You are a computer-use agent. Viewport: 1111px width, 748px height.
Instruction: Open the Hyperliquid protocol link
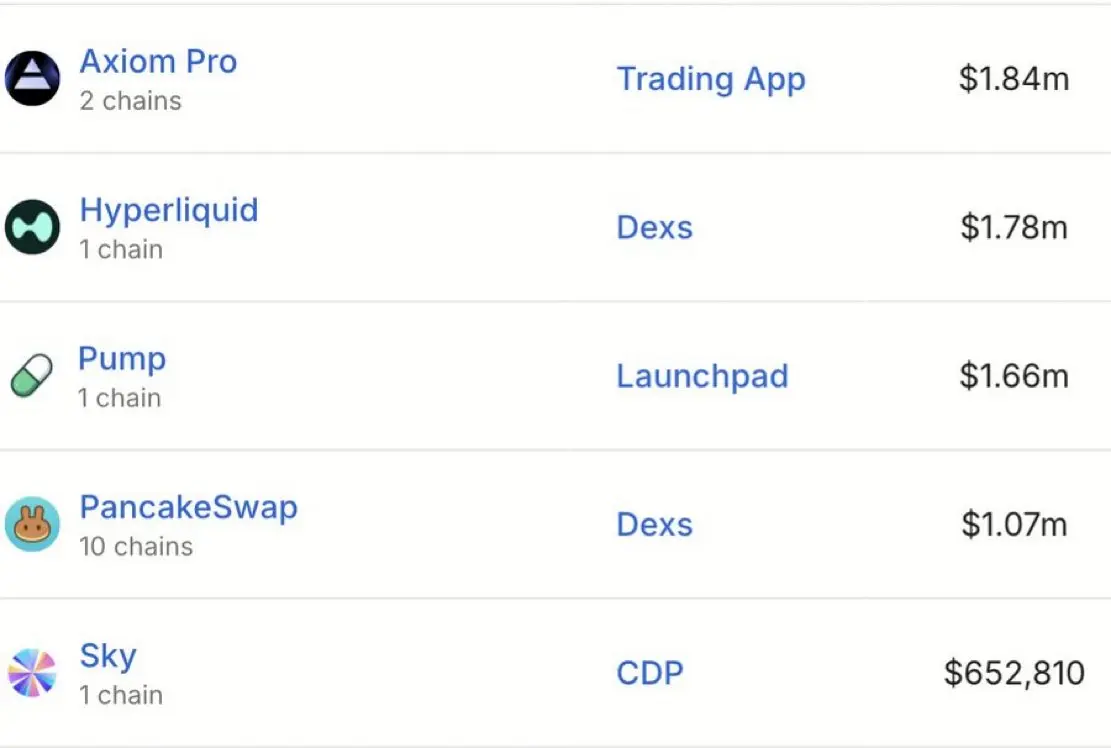[x=169, y=210]
